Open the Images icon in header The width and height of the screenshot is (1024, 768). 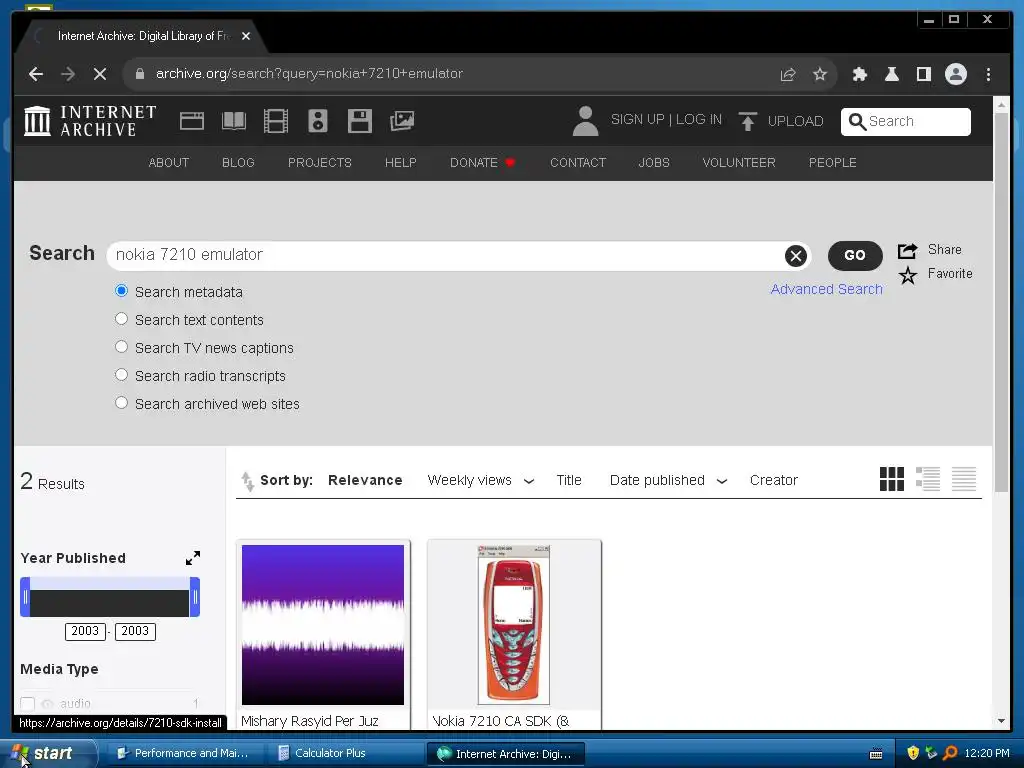[x=402, y=121]
